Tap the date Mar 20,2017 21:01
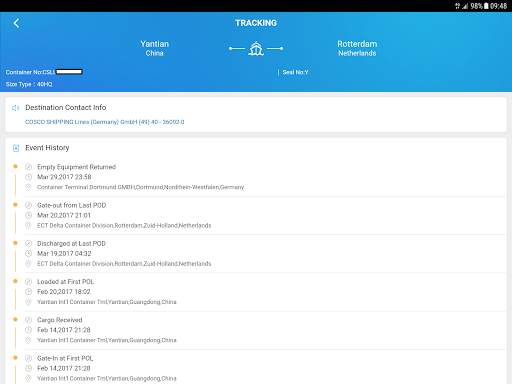The width and height of the screenshot is (512, 384). (64, 215)
